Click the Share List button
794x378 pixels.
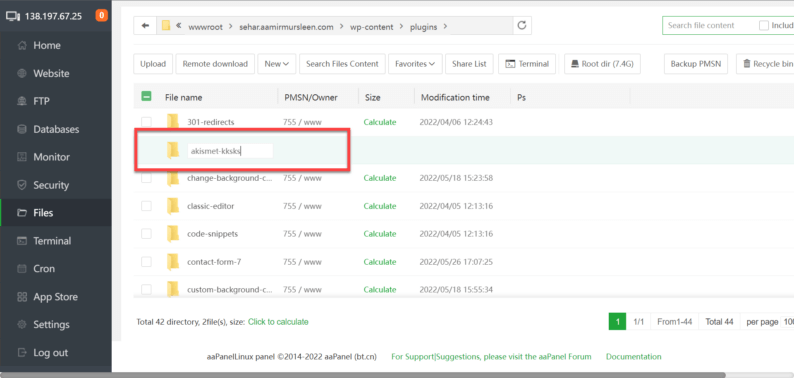469,64
